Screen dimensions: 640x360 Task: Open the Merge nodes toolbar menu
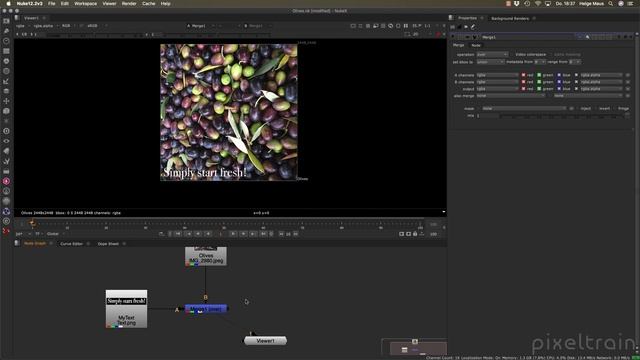(x=6, y=91)
